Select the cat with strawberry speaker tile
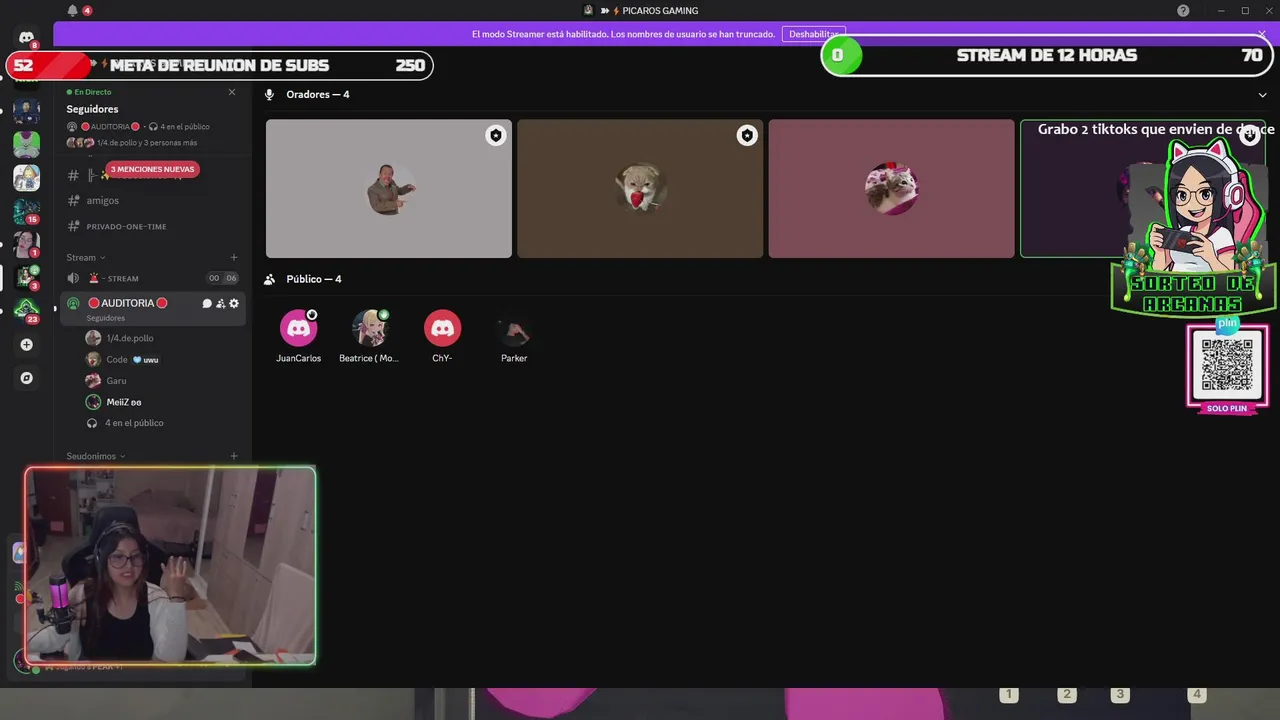The height and width of the screenshot is (720, 1280). [640, 188]
